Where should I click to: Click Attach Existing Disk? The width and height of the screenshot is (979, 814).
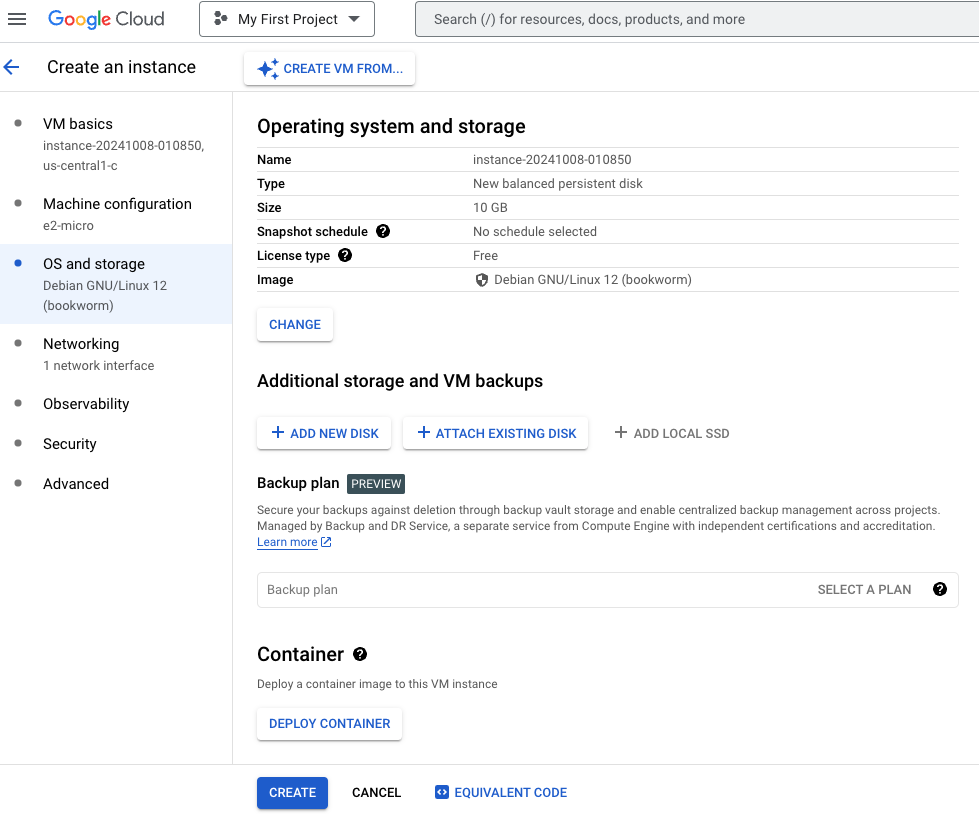point(495,433)
